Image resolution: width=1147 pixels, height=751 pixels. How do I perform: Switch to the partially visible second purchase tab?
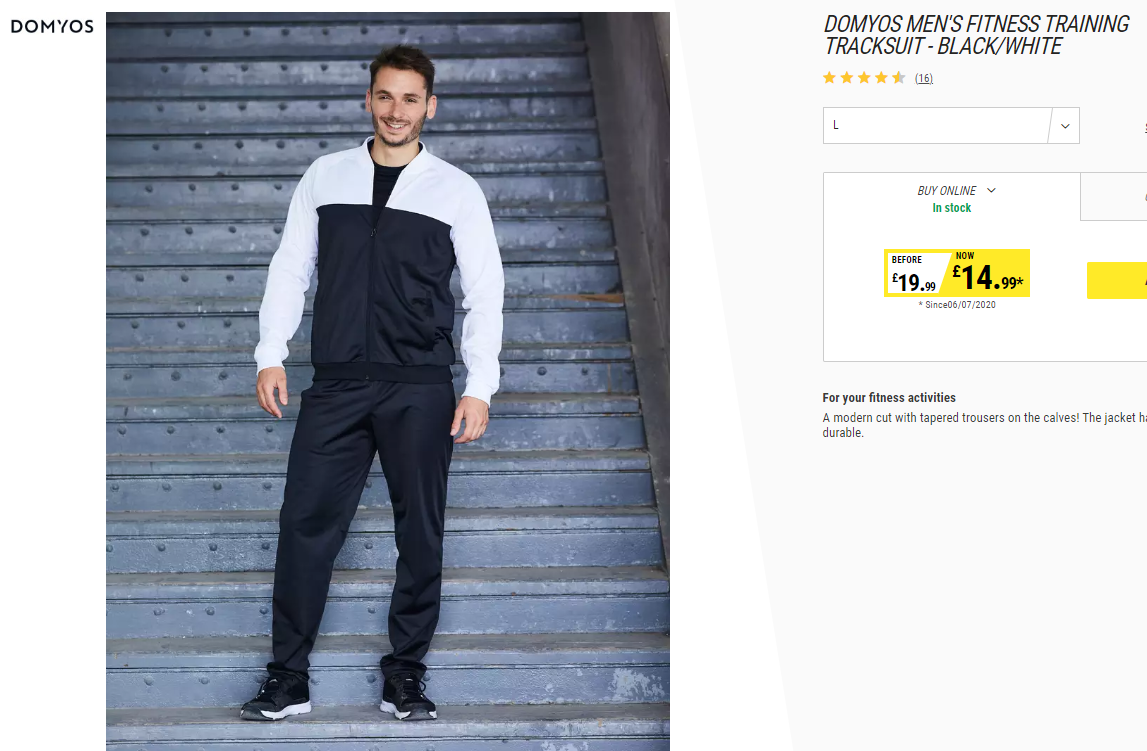click(x=1114, y=197)
